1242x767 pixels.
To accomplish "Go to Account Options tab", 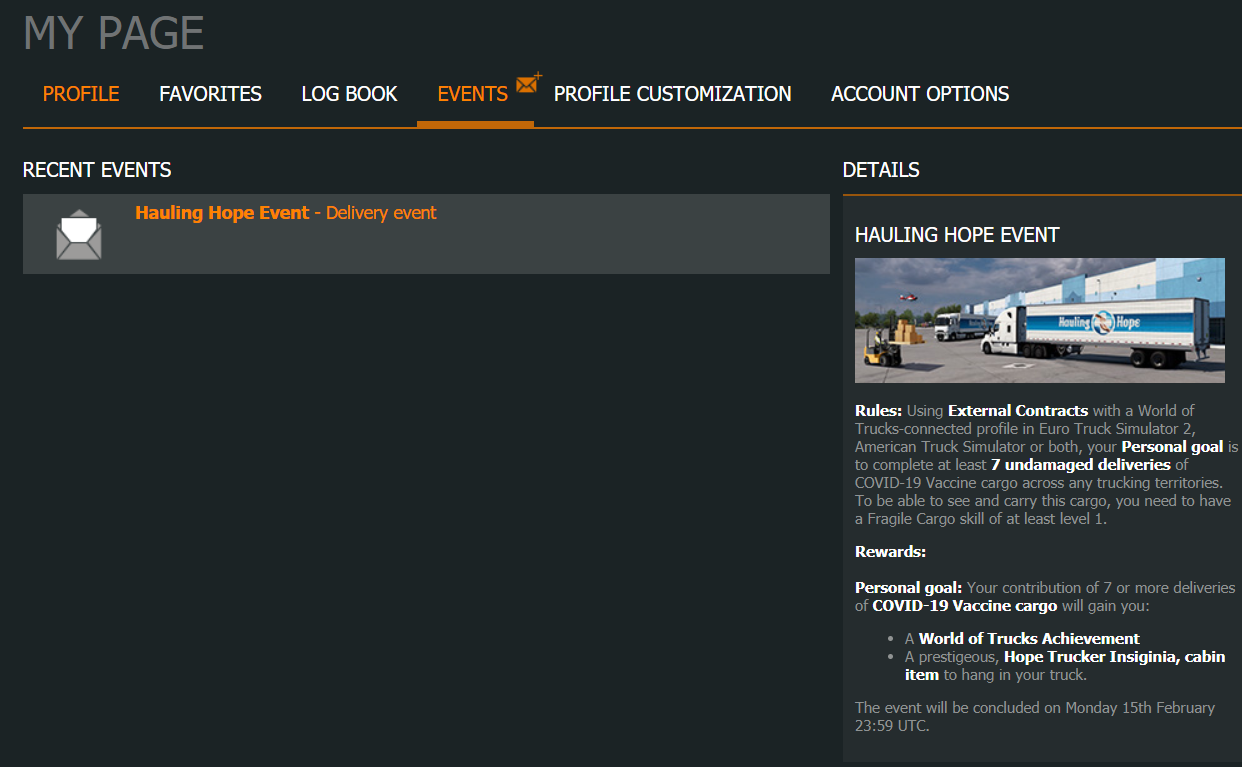I will pyautogui.click(x=920, y=94).
